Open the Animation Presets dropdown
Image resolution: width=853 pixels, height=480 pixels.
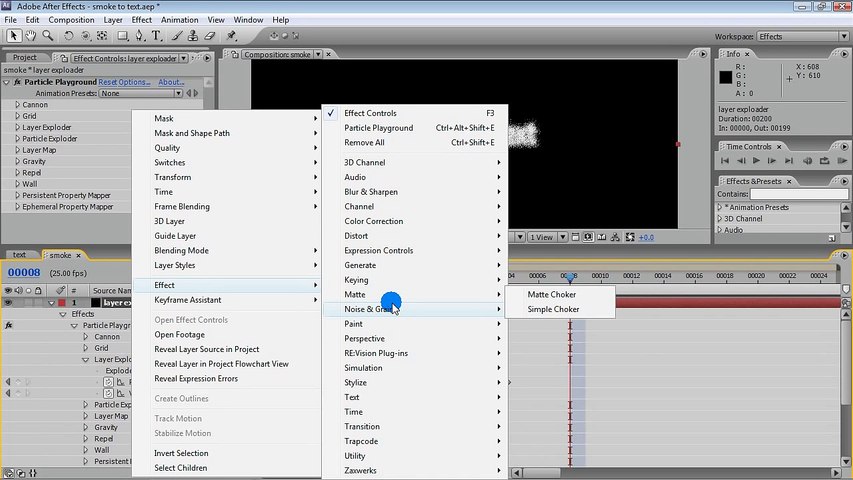tap(141, 94)
